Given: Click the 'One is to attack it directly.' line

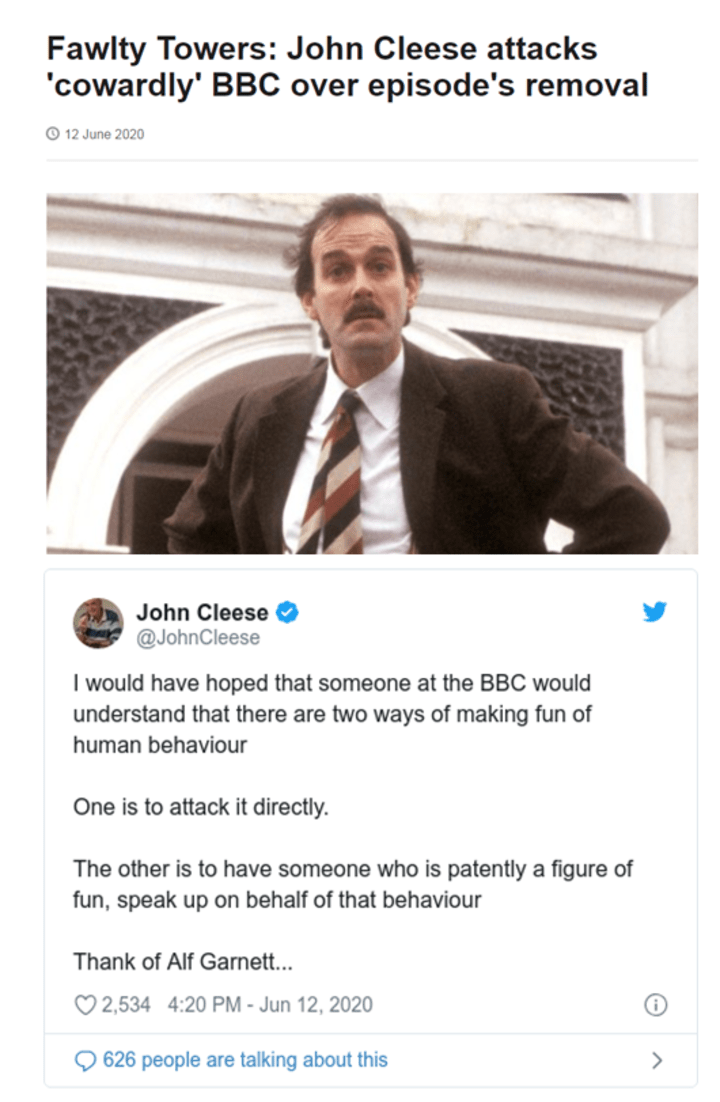Looking at the screenshot, I should coord(200,806).
